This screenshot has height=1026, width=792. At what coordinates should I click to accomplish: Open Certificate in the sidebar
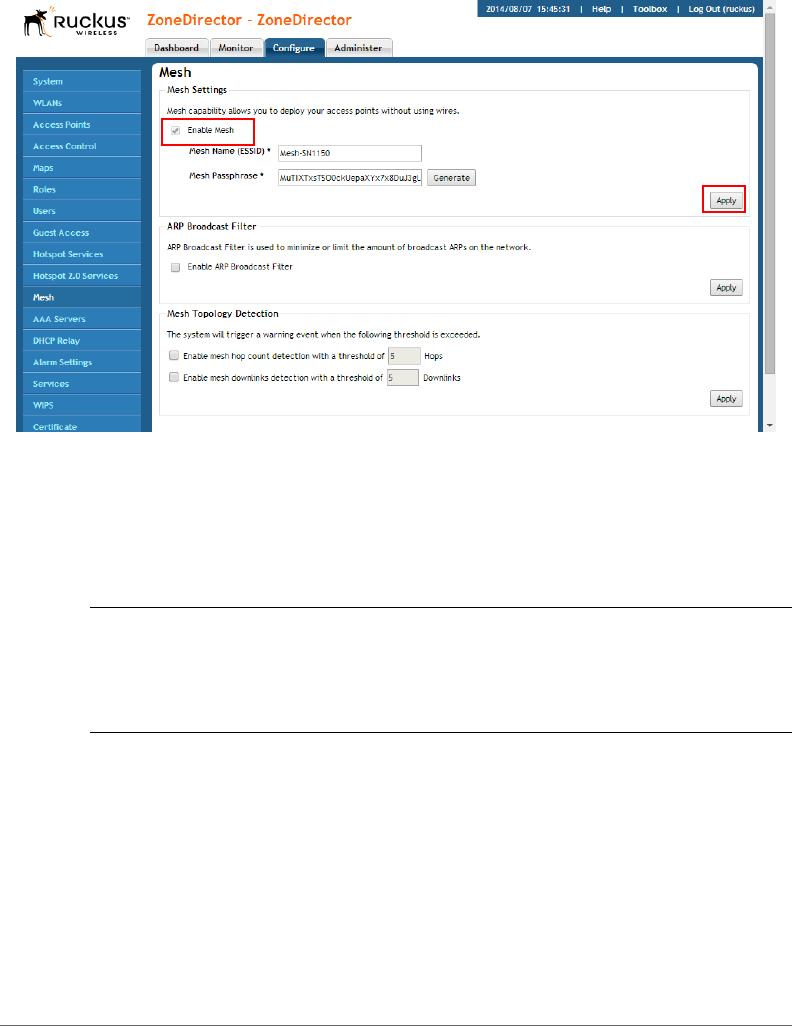coord(82,425)
